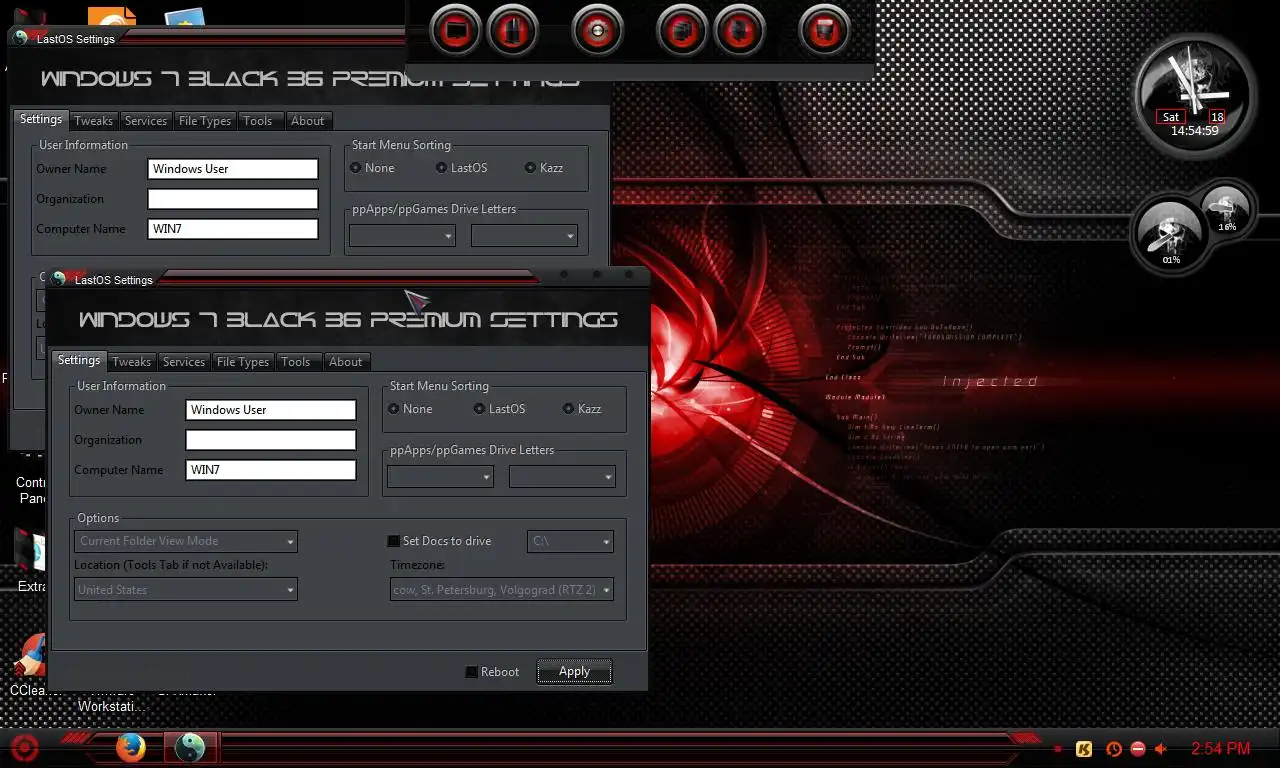Open the second drive letter dropdown in the back window
This screenshot has height=768, width=1280.
524,236
